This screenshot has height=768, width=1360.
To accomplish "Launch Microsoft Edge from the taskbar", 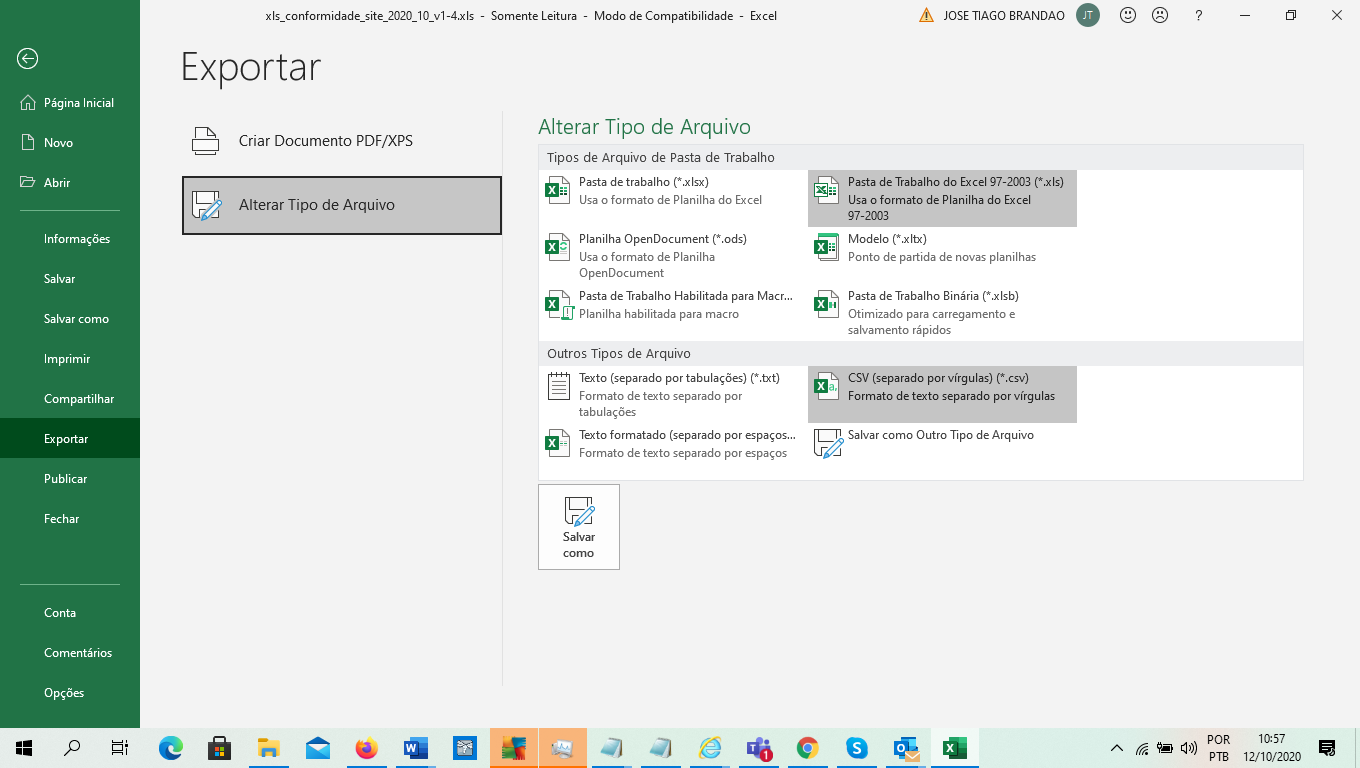I will (171, 747).
